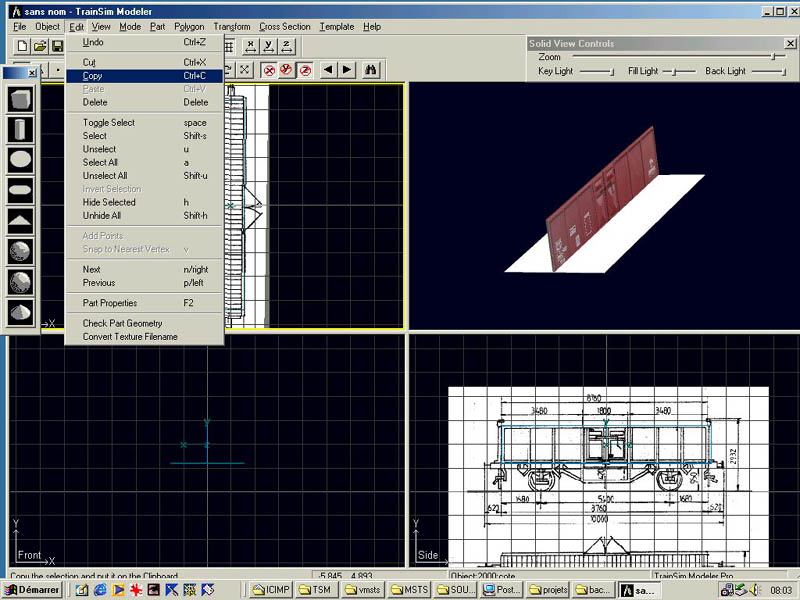Click Part Properties menu entry
This screenshot has height=600, width=800.
110,303
